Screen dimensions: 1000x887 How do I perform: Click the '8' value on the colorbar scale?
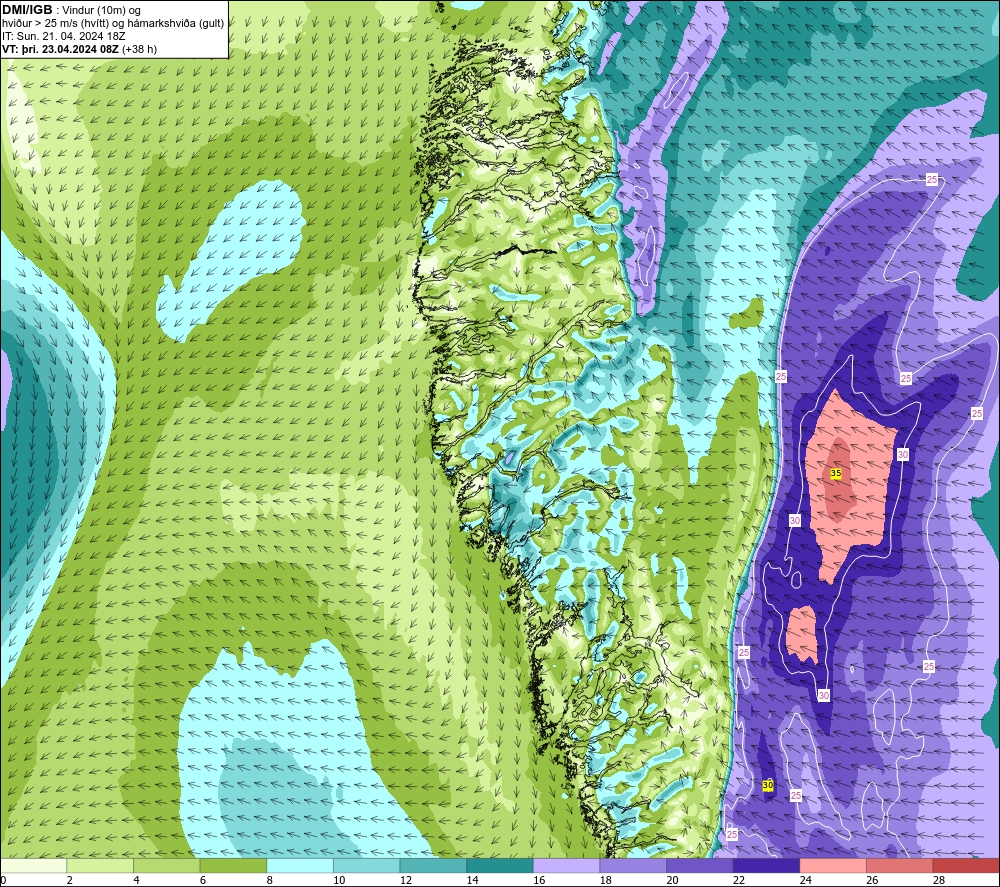pos(270,880)
